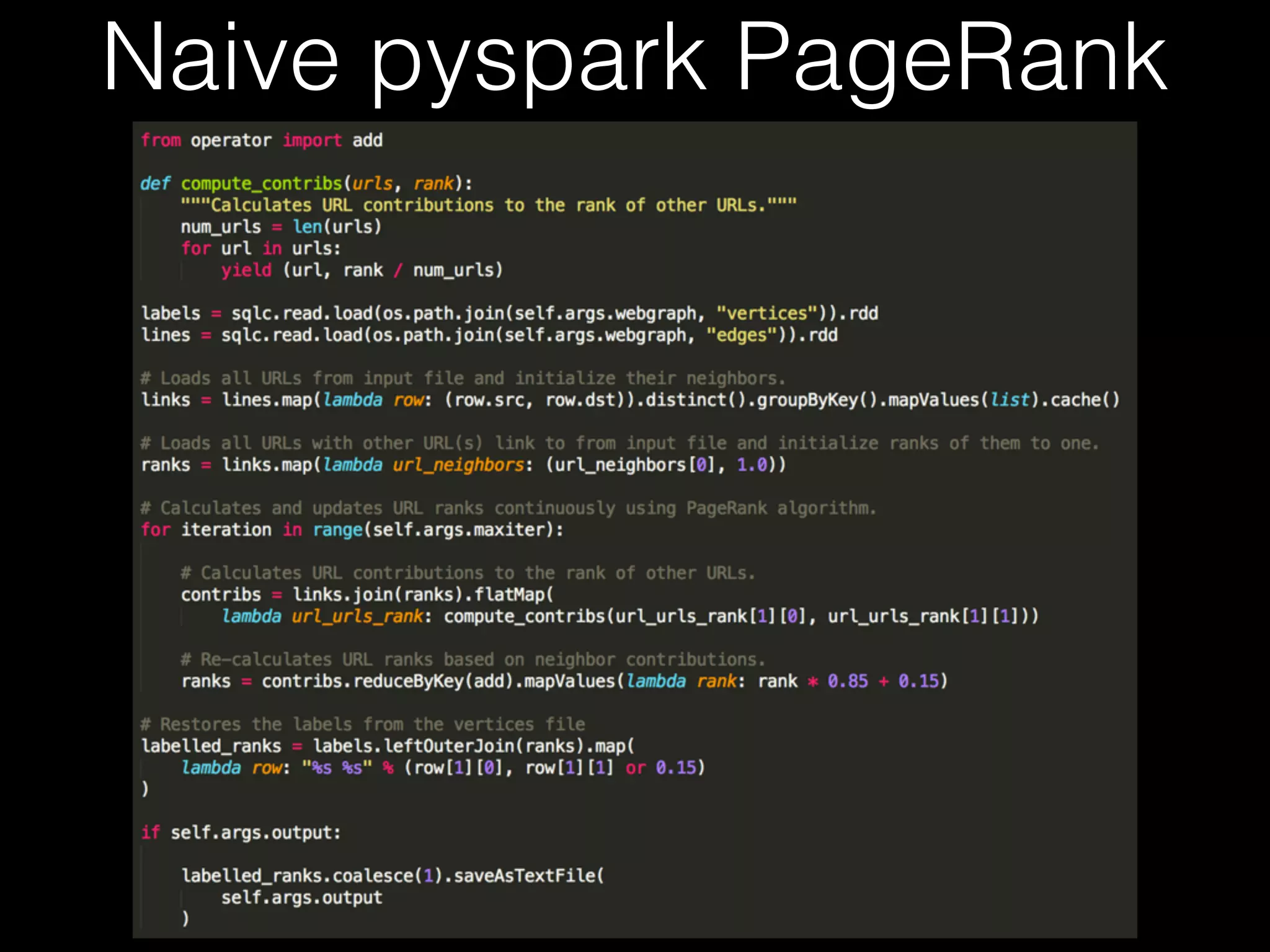
Task: Click the 'for iteration in range(self.args.maxiter):' line
Action: [352, 530]
